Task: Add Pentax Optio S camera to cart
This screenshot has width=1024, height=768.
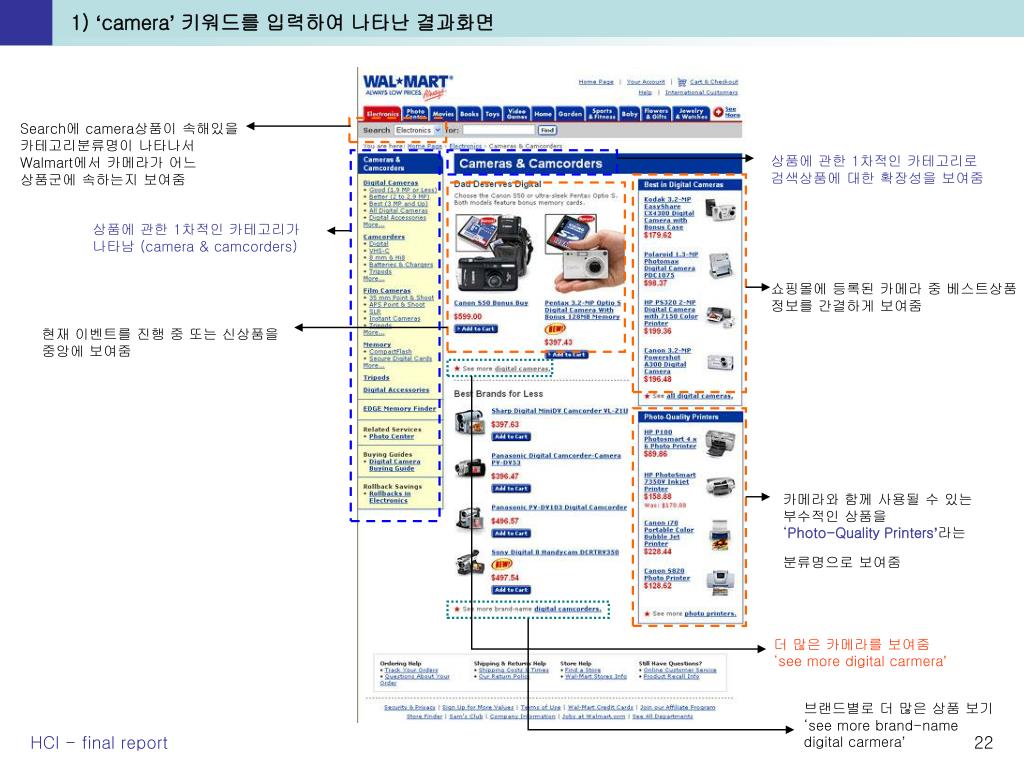Action: pos(566,355)
